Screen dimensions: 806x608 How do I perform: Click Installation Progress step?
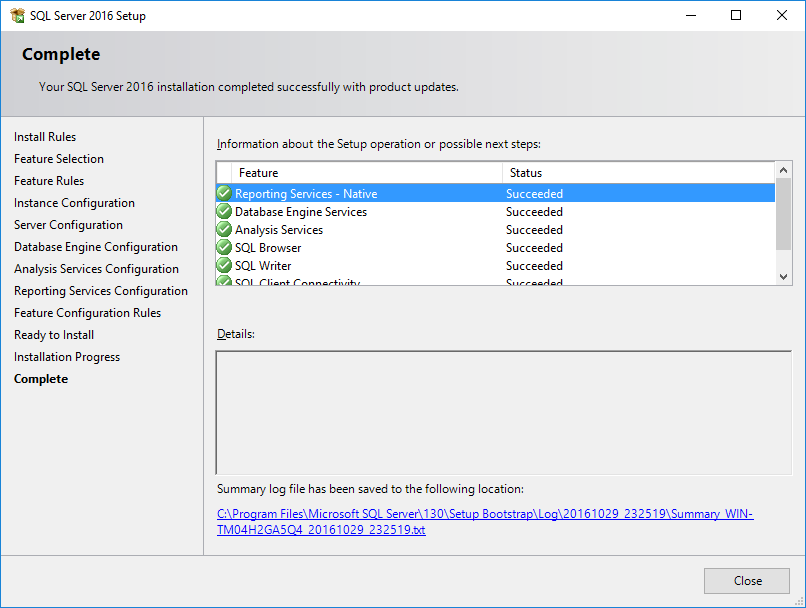pyautogui.click(x=67, y=357)
